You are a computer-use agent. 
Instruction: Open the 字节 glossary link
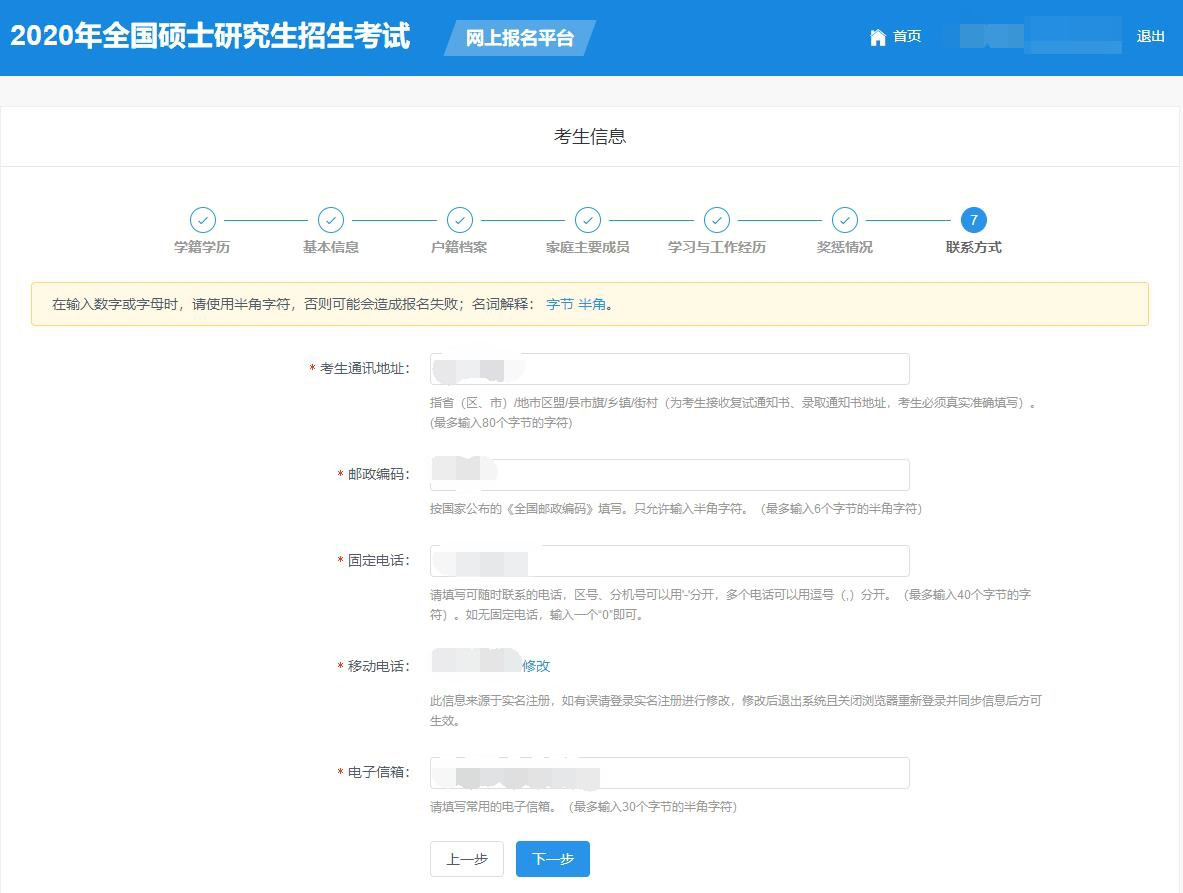pos(560,304)
